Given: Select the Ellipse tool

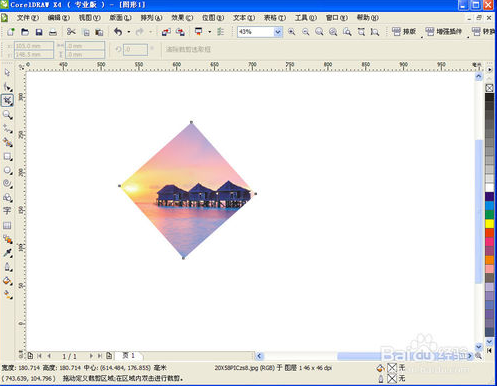Looking at the screenshot, I should [x=7, y=170].
